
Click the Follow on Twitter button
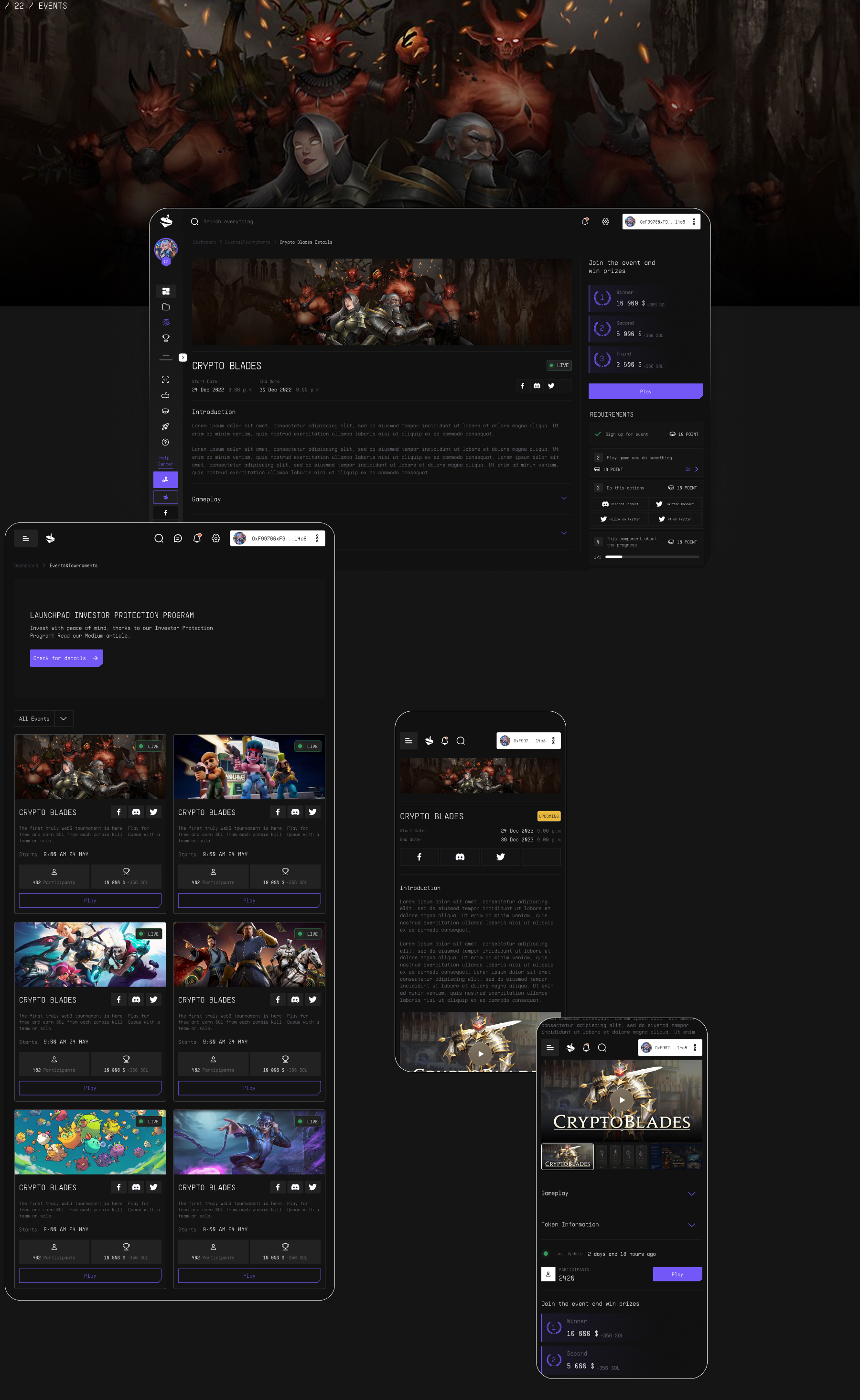(620, 519)
